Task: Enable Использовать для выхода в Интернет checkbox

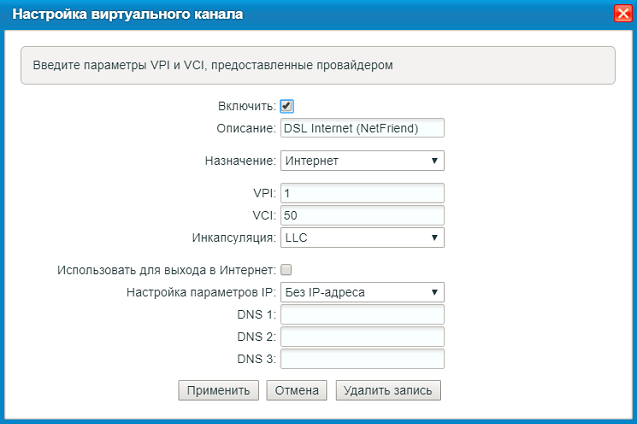Action: [x=287, y=270]
